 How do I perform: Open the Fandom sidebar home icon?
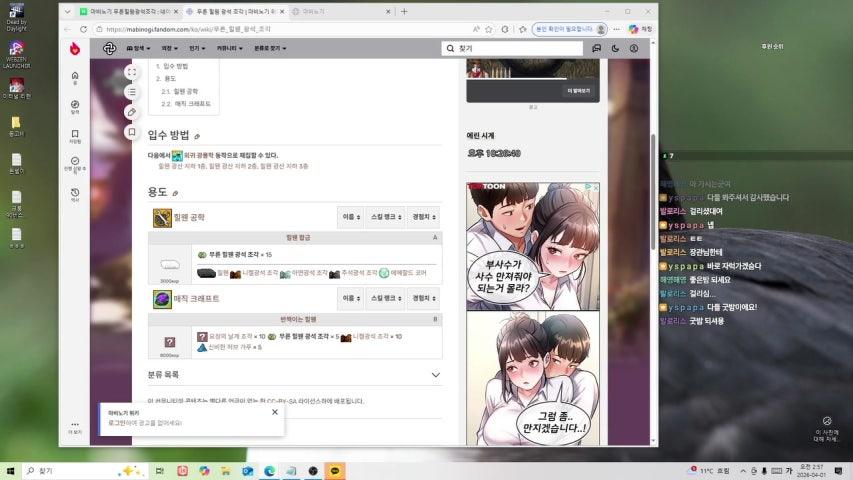point(75,77)
